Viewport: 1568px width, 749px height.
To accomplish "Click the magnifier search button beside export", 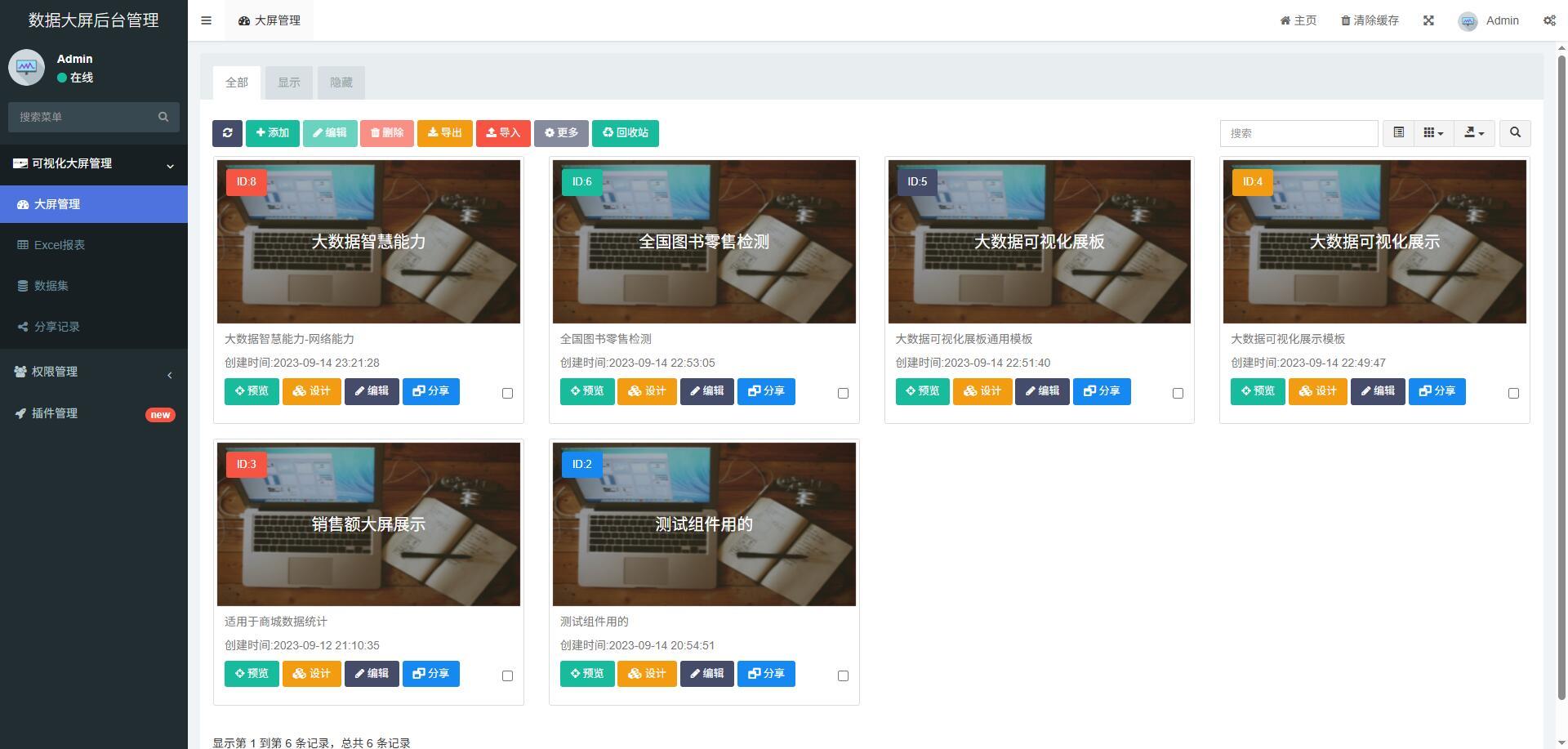I will [x=1515, y=133].
